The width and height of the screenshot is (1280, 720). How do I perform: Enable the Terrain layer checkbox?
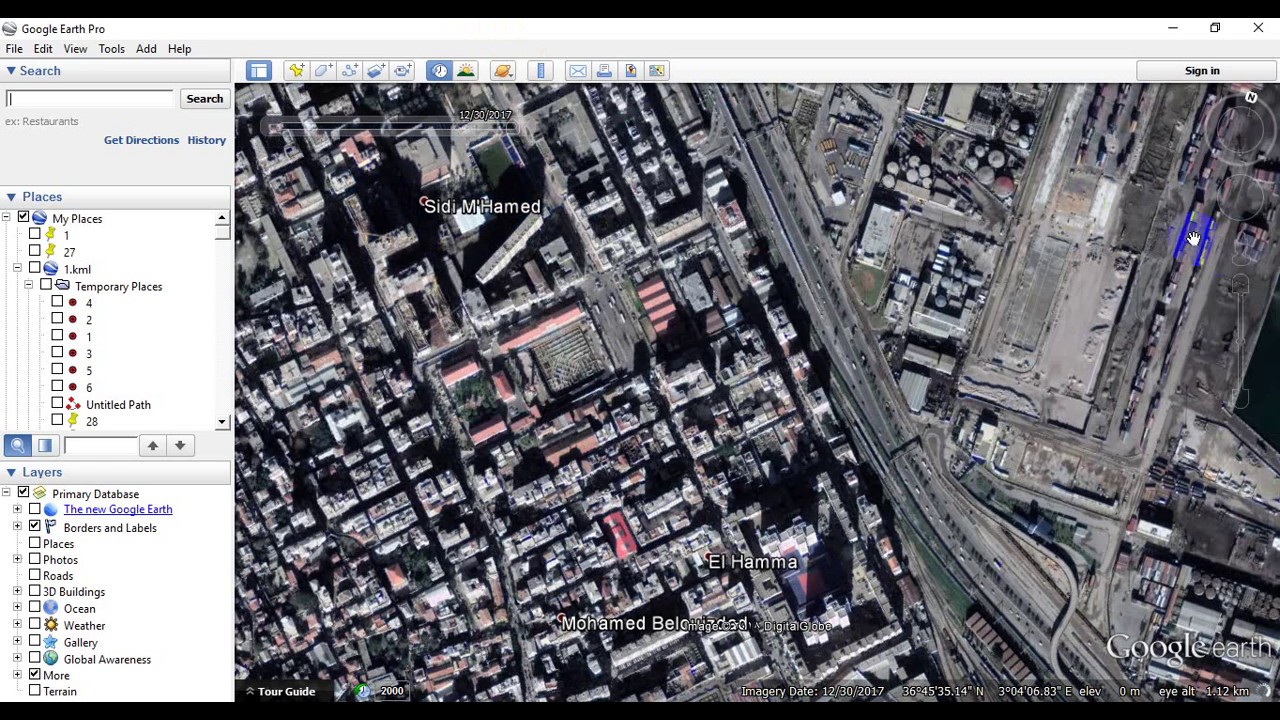coord(35,690)
